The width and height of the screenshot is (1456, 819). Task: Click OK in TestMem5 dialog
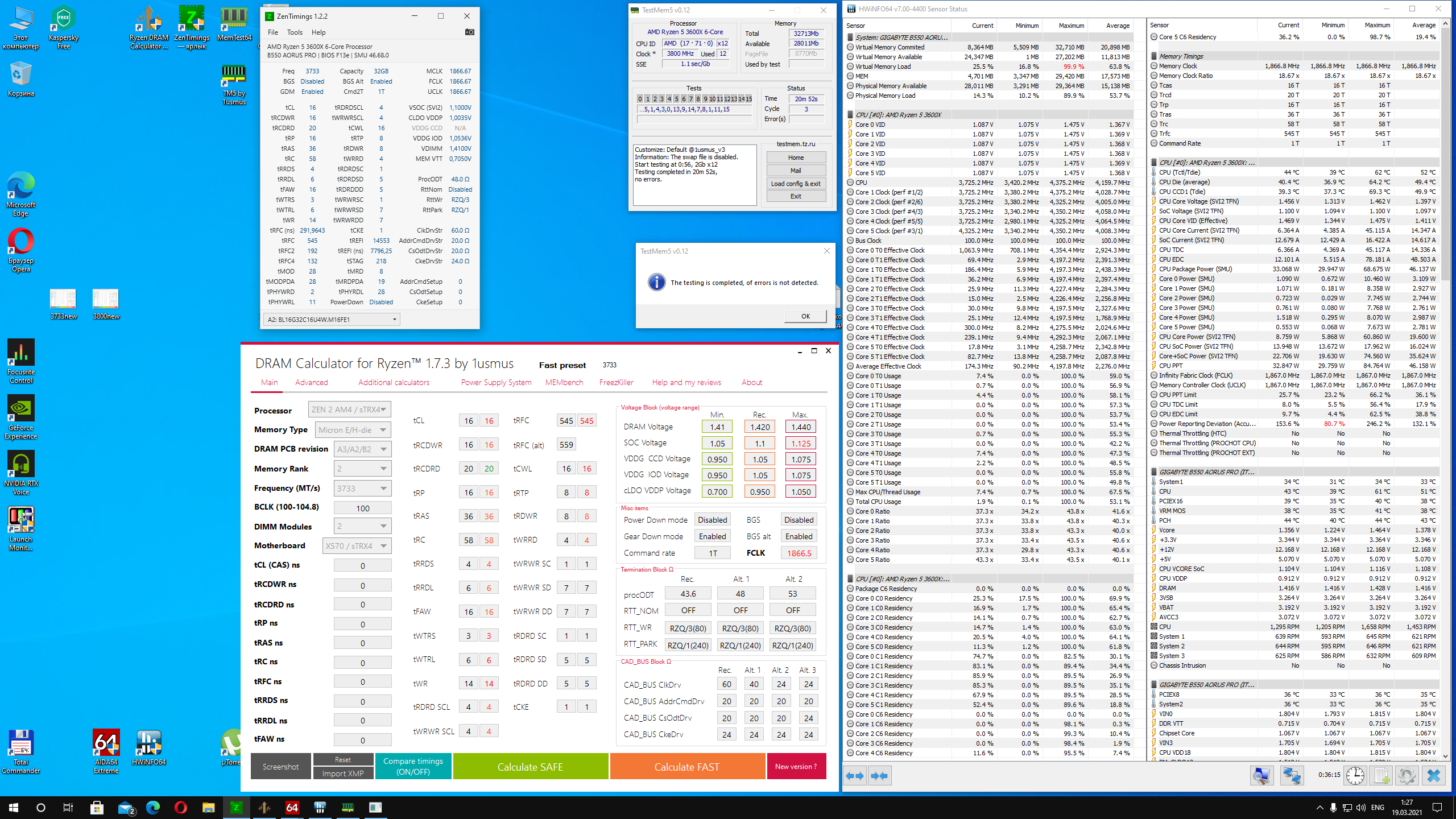pyautogui.click(x=805, y=316)
